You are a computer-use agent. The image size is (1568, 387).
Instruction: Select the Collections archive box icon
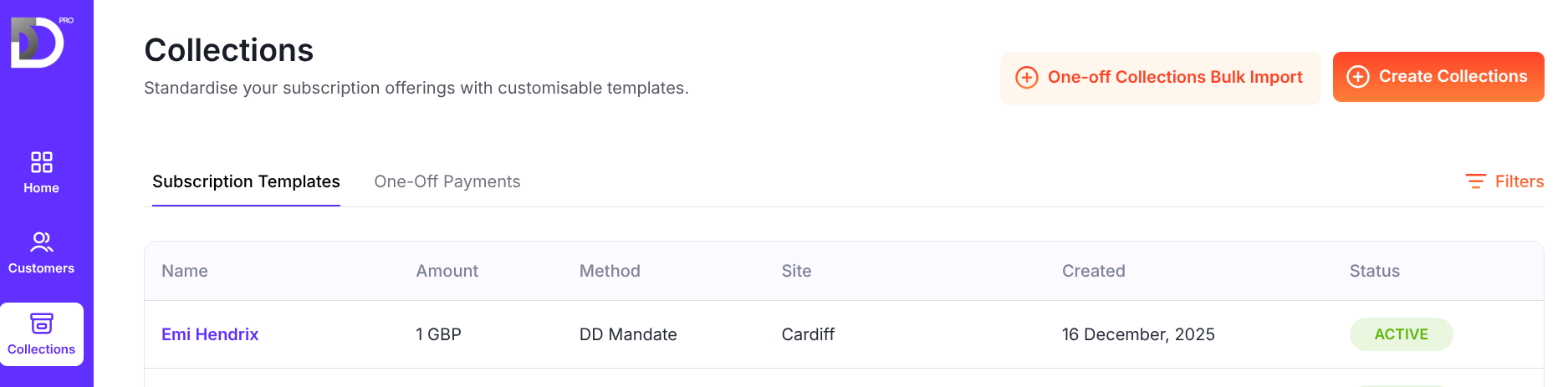(42, 323)
